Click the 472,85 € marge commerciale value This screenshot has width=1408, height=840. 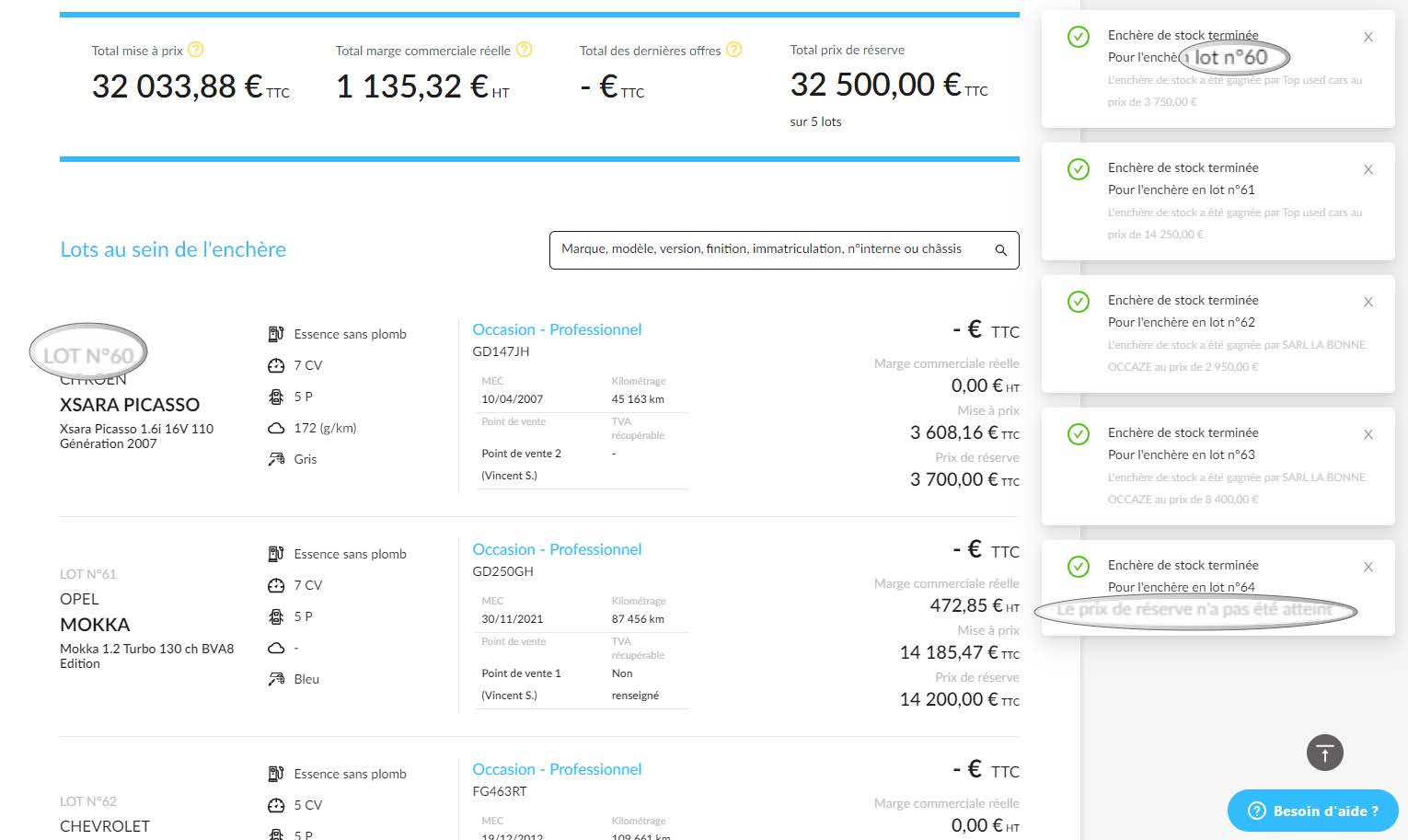[975, 605]
